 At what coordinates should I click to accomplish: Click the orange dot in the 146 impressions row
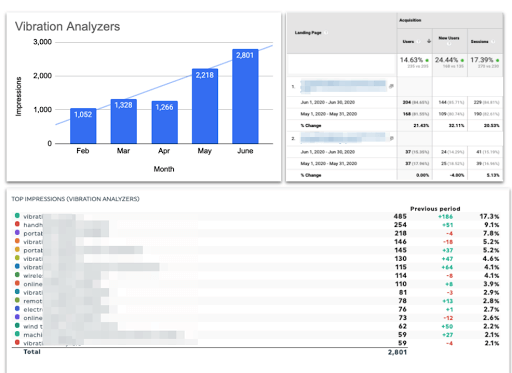[17, 241]
